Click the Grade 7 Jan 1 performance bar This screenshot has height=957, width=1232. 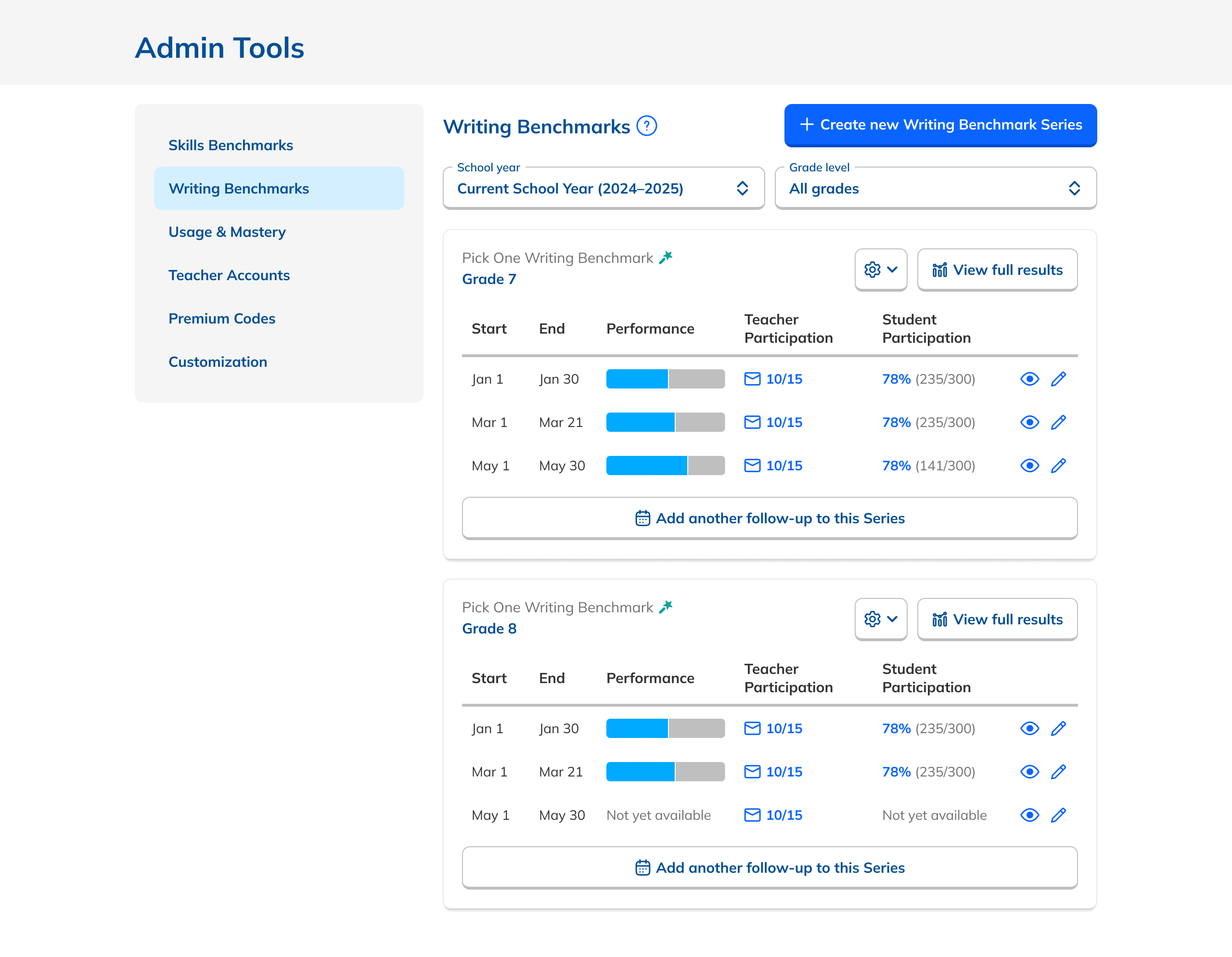[665, 379]
